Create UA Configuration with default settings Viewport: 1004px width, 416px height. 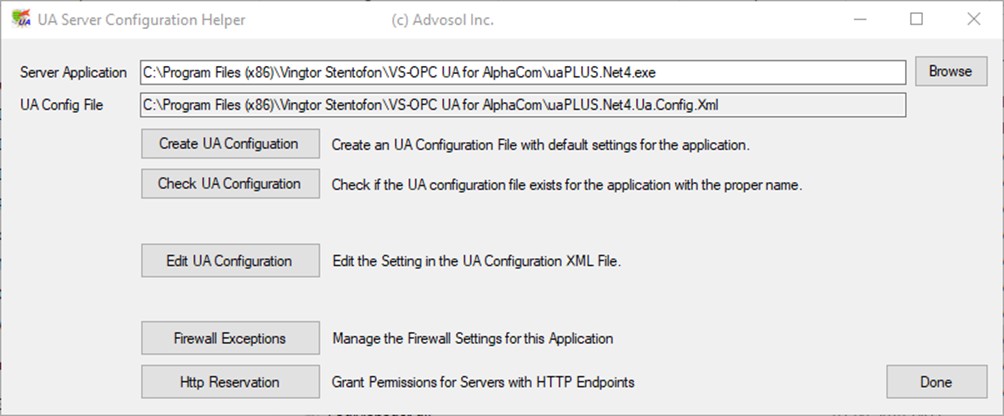click(x=229, y=144)
